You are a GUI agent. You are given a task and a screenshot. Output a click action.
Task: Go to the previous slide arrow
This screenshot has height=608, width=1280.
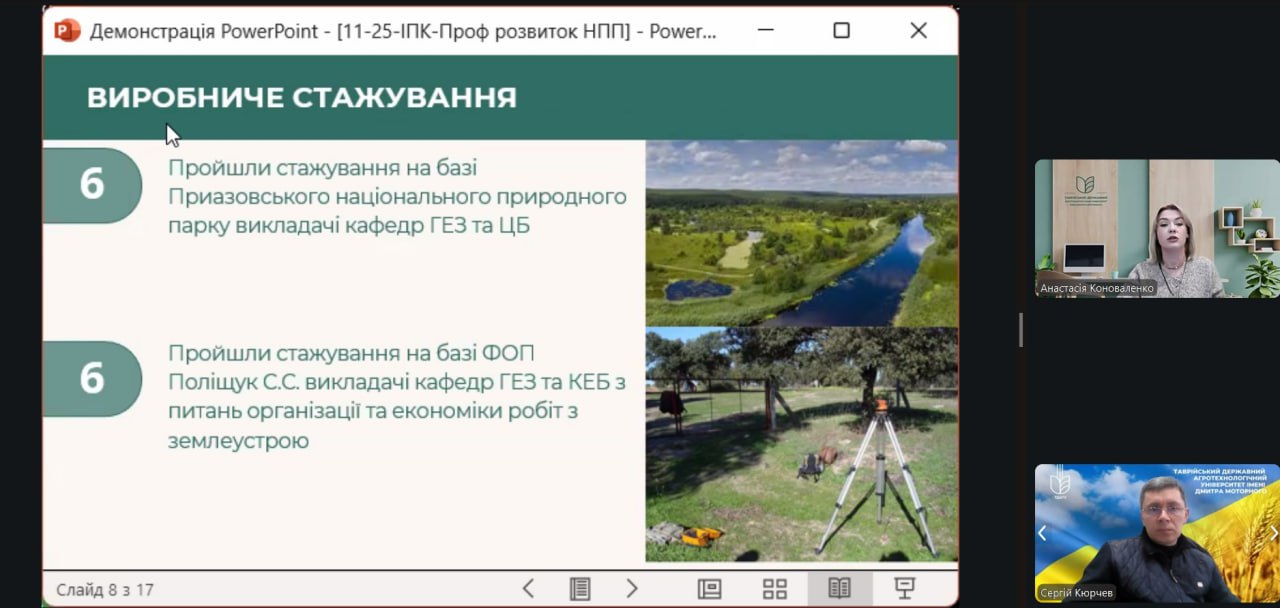[528, 588]
